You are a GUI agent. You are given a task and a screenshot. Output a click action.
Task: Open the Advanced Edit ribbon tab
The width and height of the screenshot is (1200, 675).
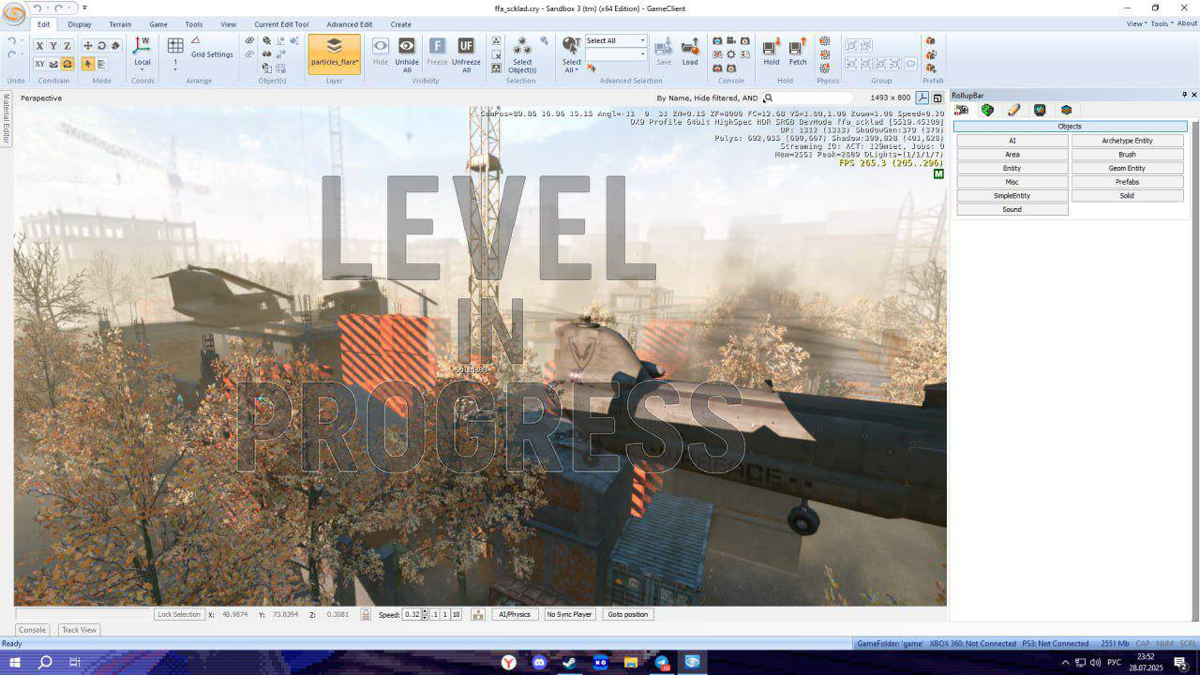349,24
